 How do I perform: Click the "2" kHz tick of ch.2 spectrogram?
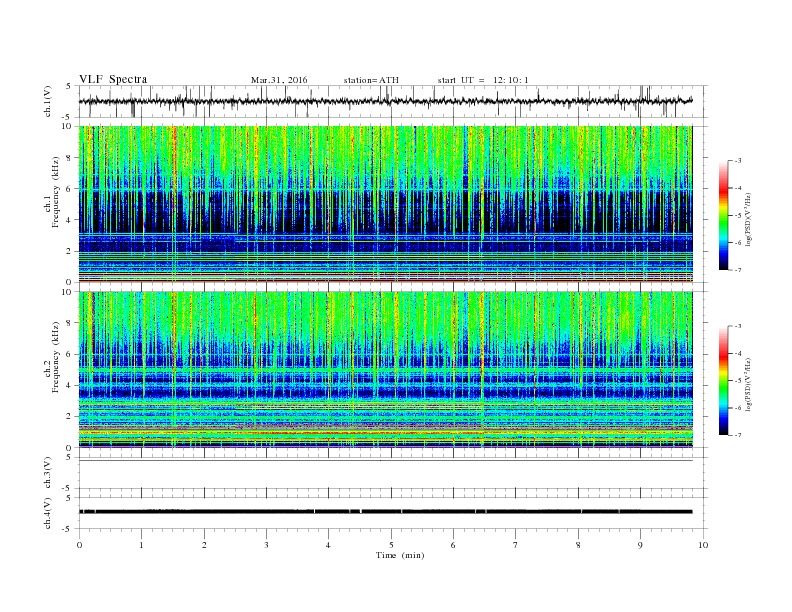(x=69, y=417)
